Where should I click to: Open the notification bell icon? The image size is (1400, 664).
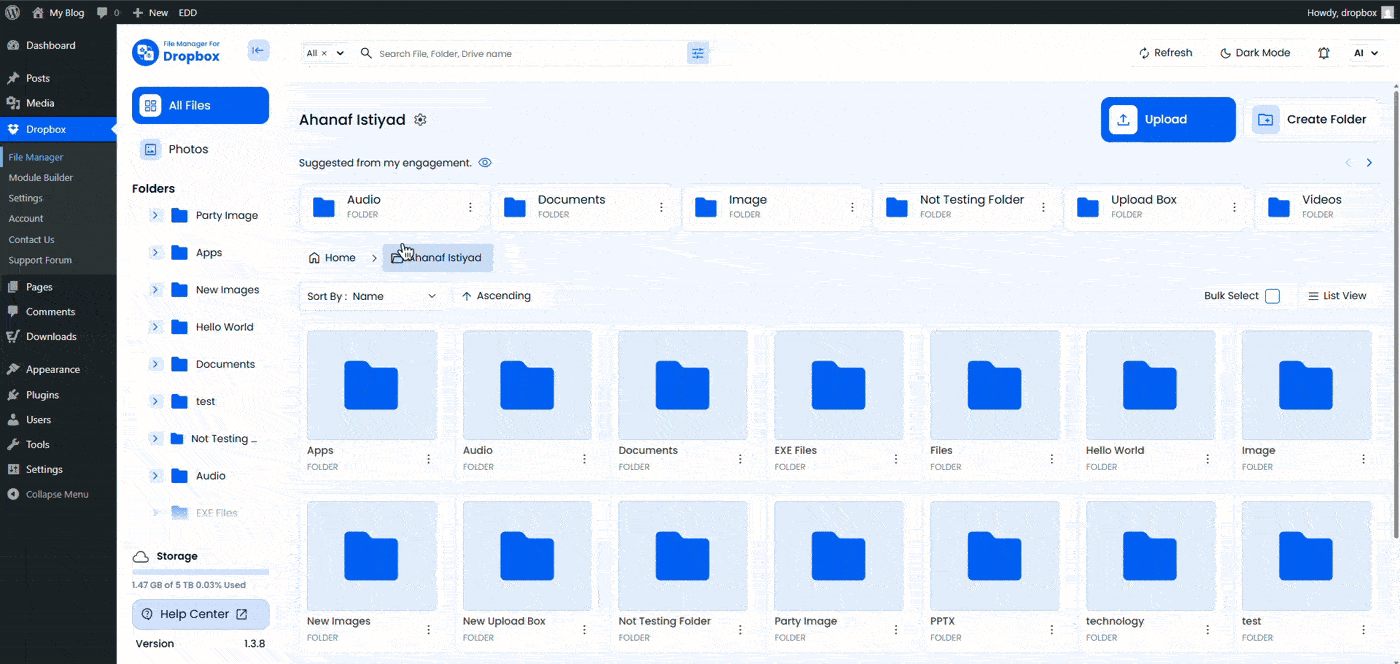point(1323,52)
